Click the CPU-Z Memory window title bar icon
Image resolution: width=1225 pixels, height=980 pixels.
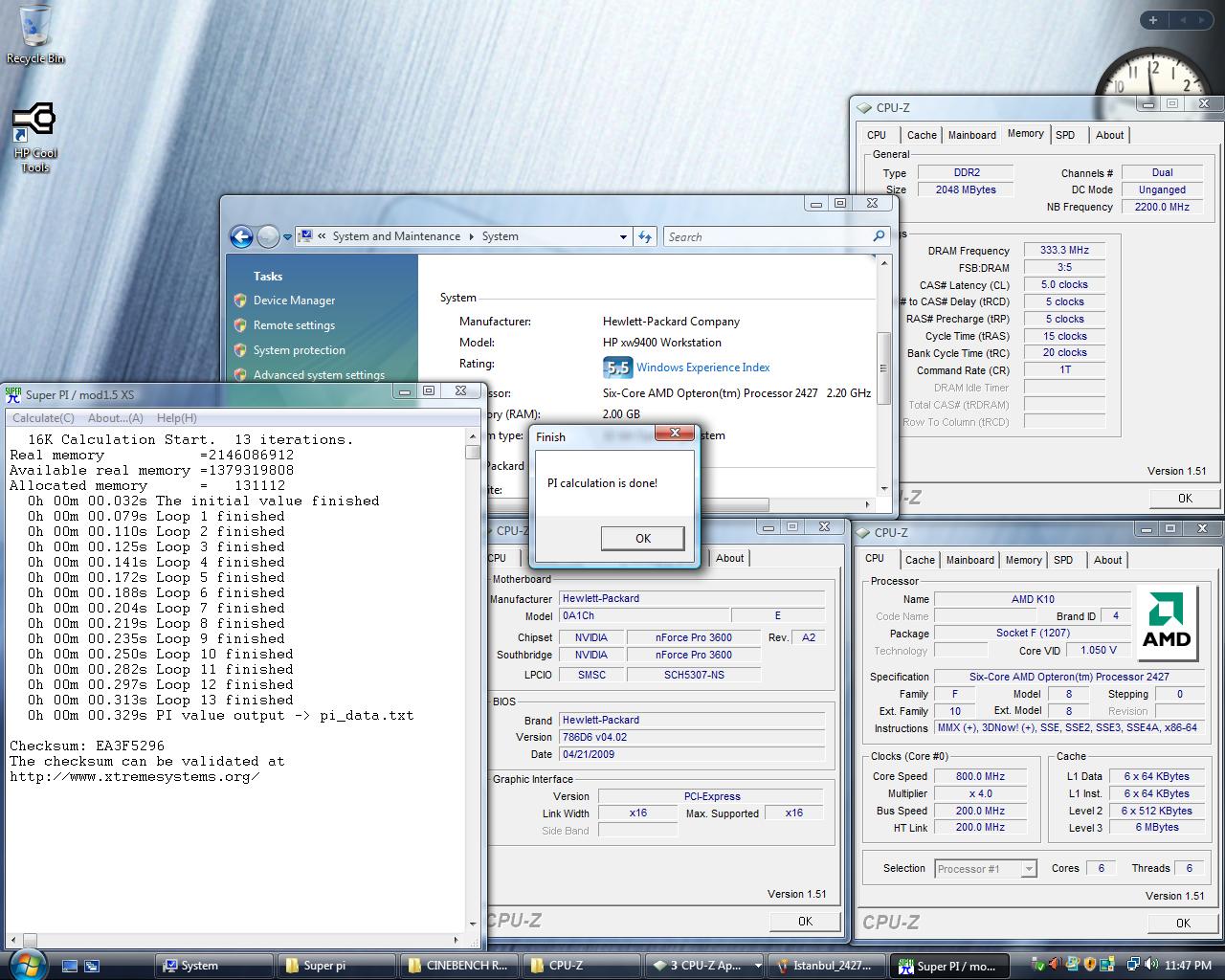coord(864,108)
